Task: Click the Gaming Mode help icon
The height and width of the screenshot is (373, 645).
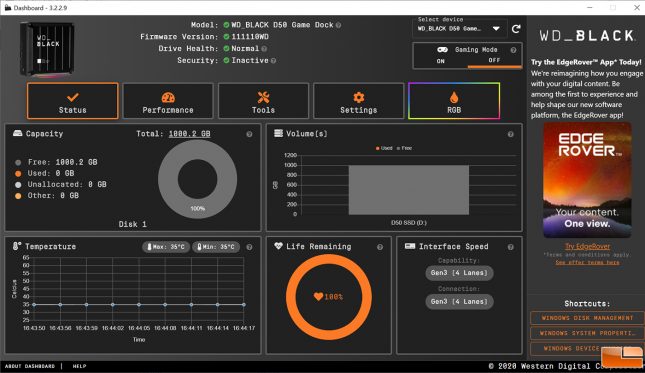Action: [513, 50]
